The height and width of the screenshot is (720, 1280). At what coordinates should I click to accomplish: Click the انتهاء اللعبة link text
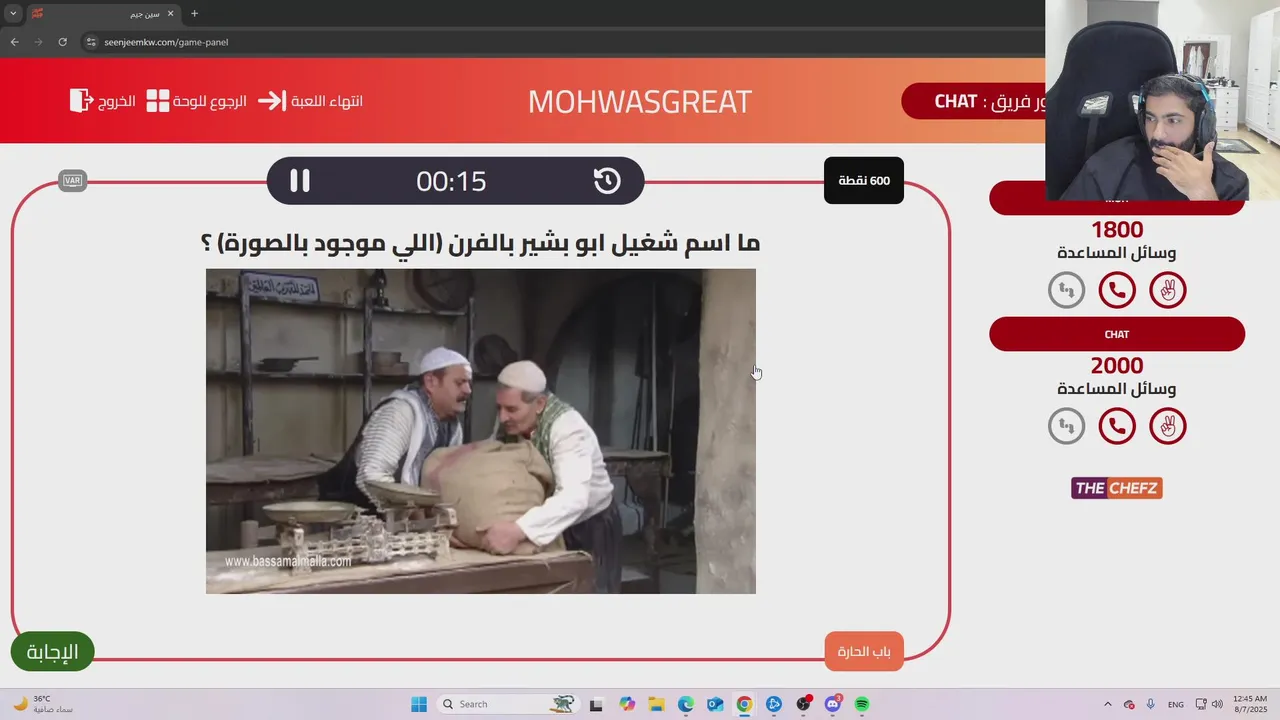[x=326, y=101]
